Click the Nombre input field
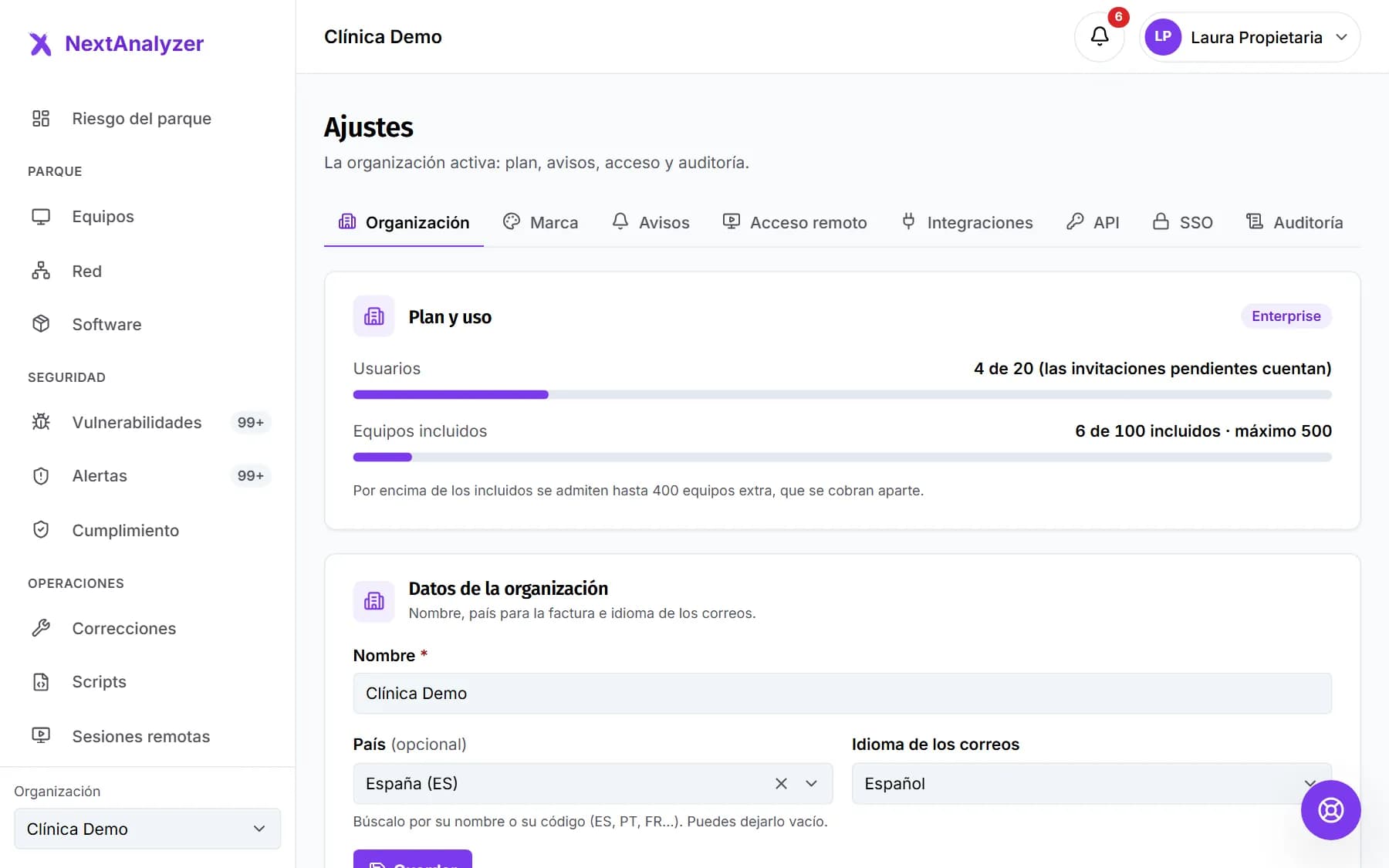This screenshot has height=868, width=1389. tap(842, 693)
